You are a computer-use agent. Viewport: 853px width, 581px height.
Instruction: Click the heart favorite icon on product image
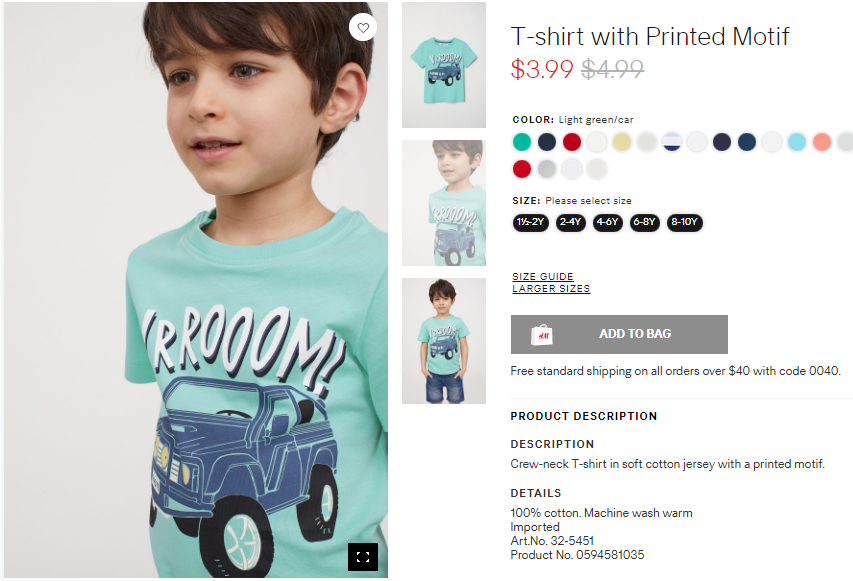363,27
